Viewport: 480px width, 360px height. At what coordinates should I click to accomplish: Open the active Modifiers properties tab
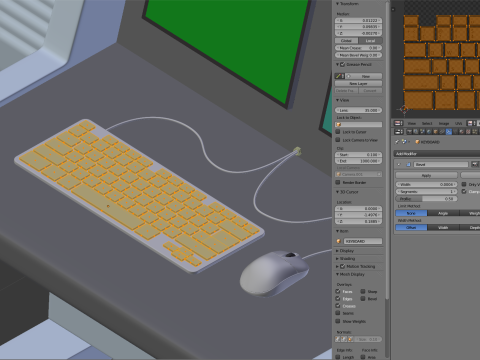pyautogui.click(x=449, y=131)
